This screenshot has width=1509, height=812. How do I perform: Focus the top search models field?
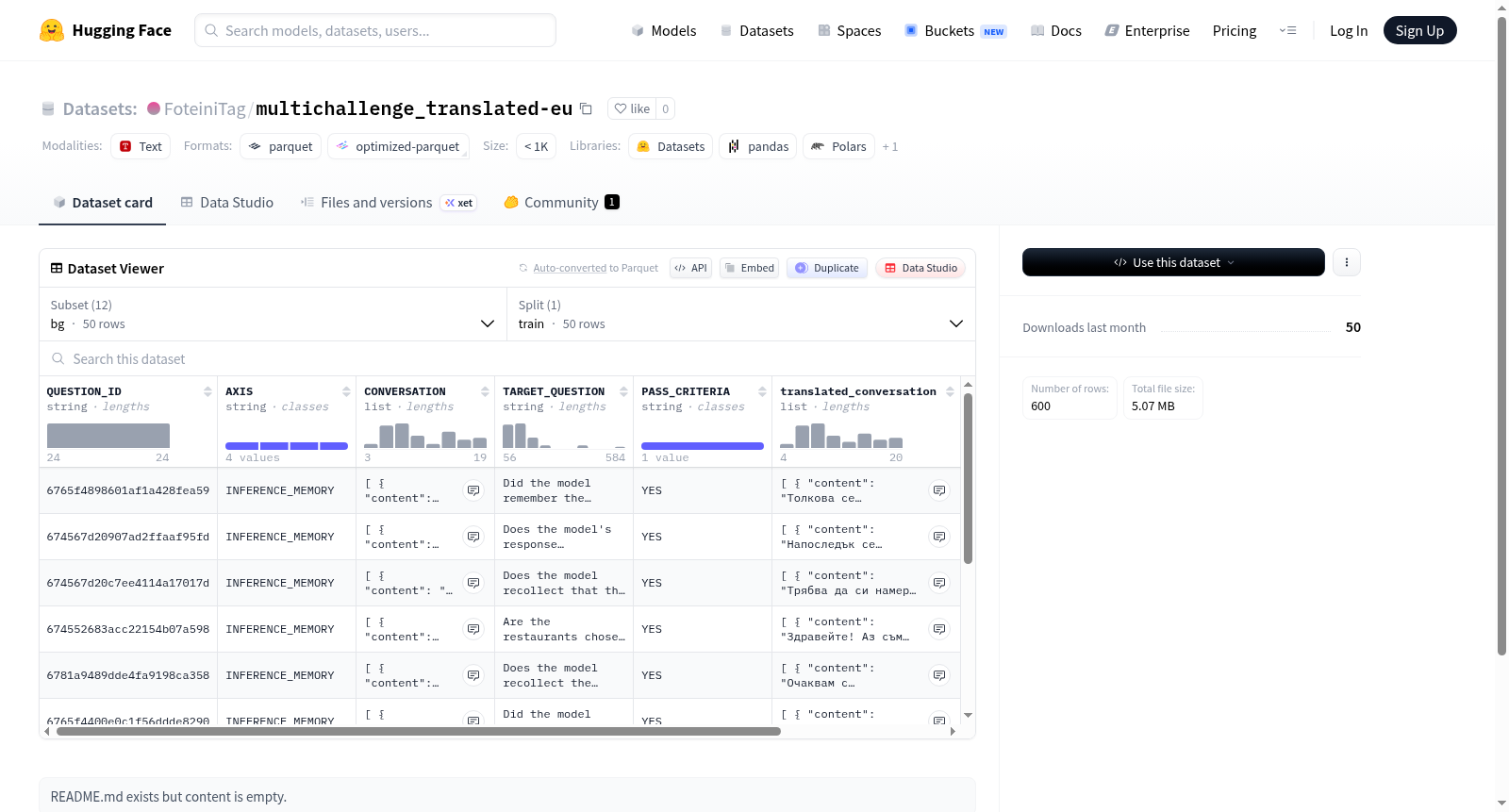pyautogui.click(x=375, y=30)
